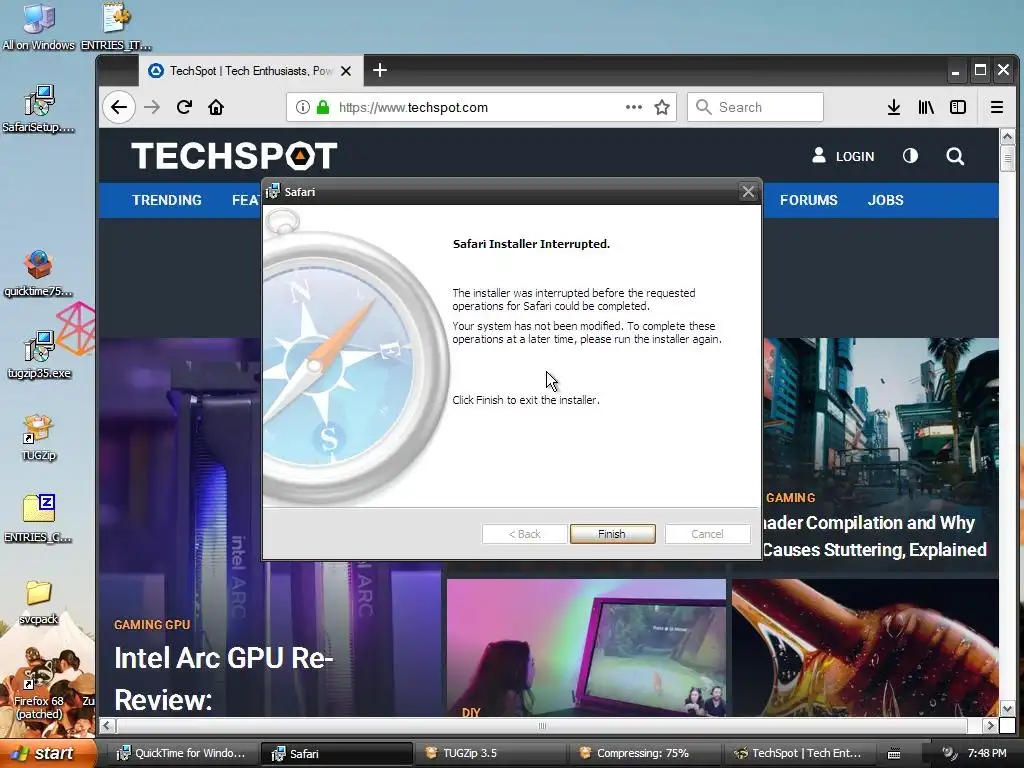The image size is (1024, 768).
Task: Click the horizontal scrollbar left arrow
Action: click(107, 725)
